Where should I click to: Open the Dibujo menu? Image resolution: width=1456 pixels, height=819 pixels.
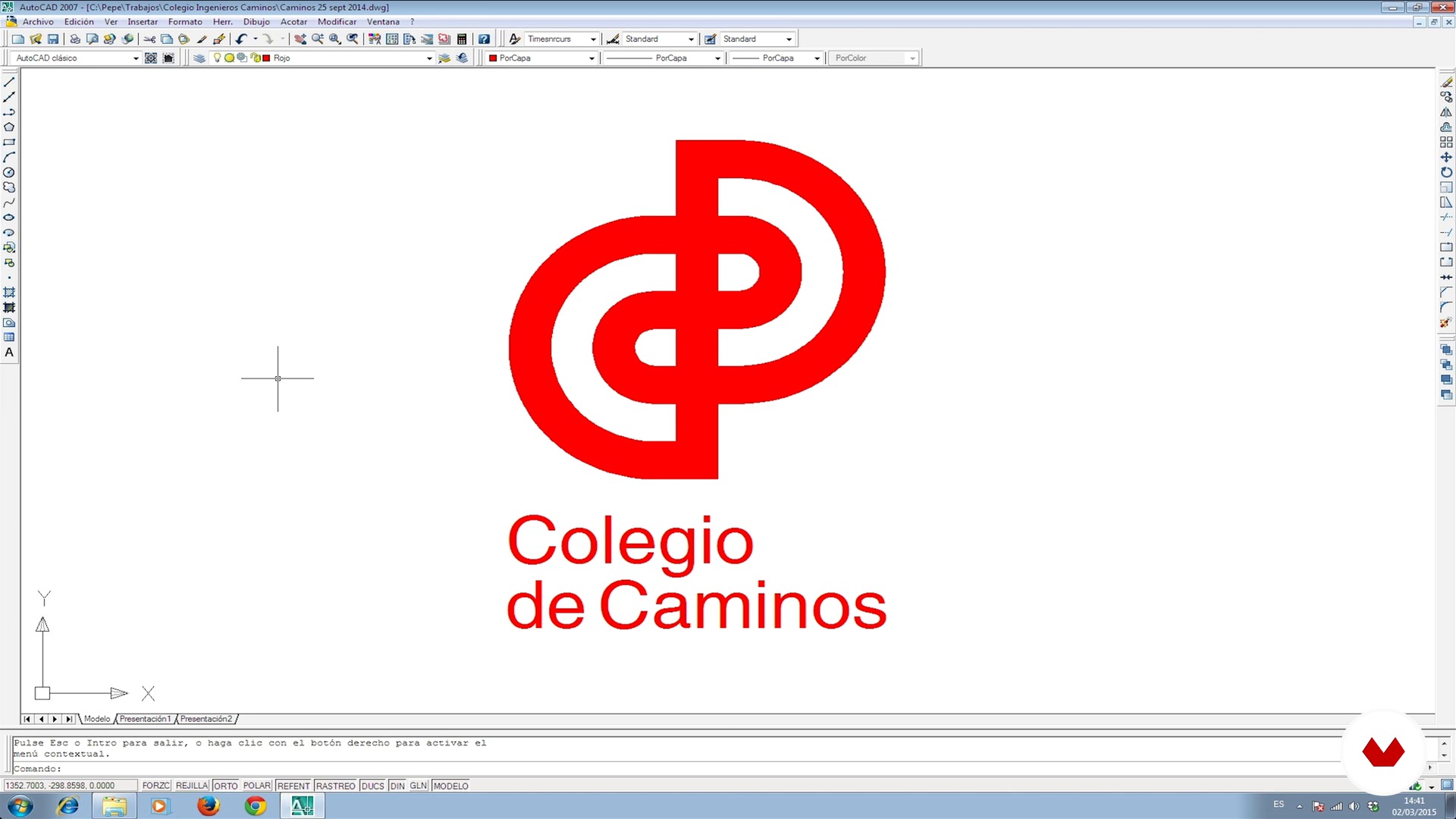tap(256, 22)
